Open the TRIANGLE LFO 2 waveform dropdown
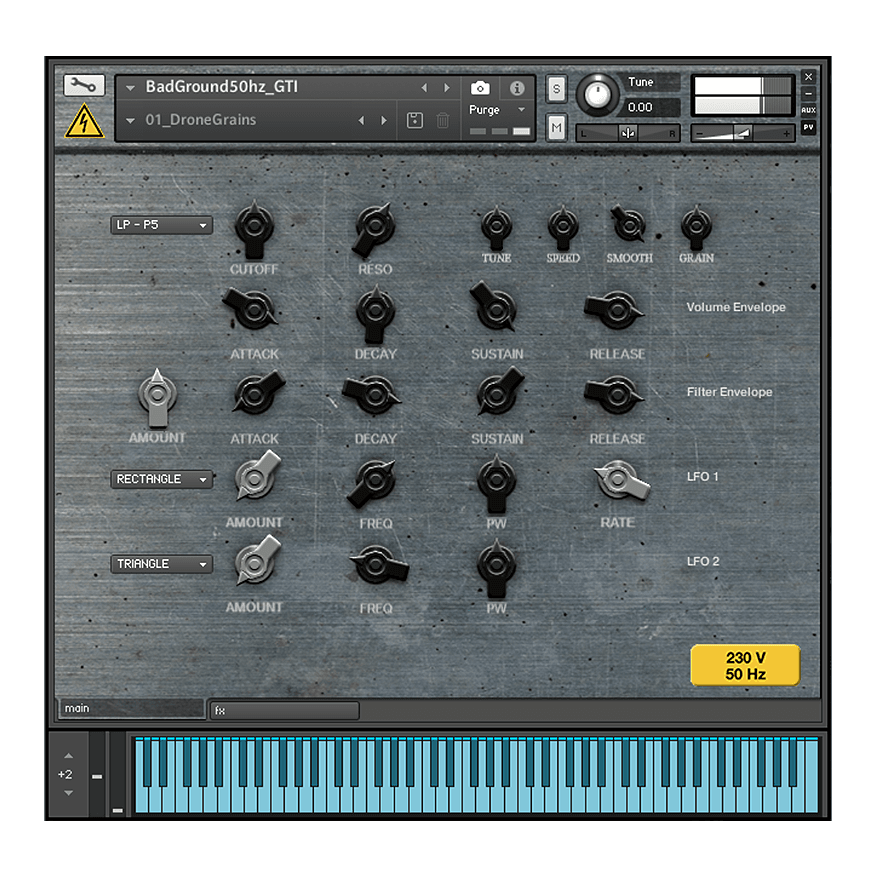 [x=161, y=564]
